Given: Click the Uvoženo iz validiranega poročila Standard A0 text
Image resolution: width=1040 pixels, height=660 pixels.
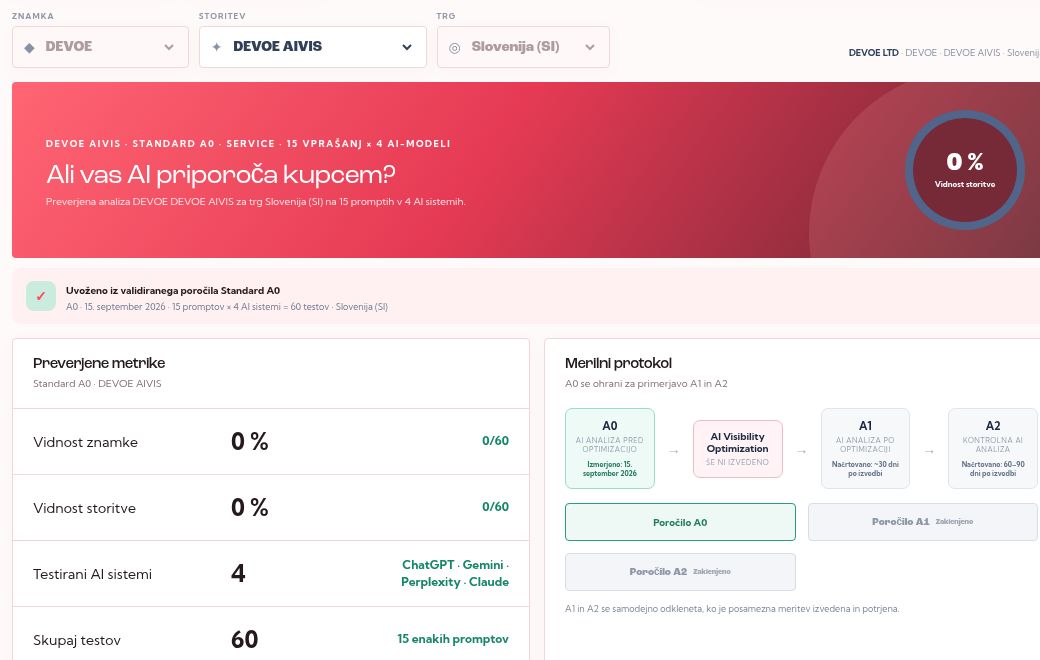Looking at the screenshot, I should pos(172,291).
